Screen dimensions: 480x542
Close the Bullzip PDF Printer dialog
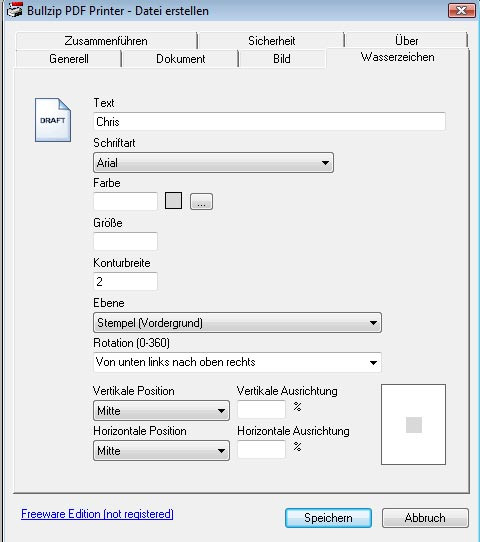pos(462,10)
